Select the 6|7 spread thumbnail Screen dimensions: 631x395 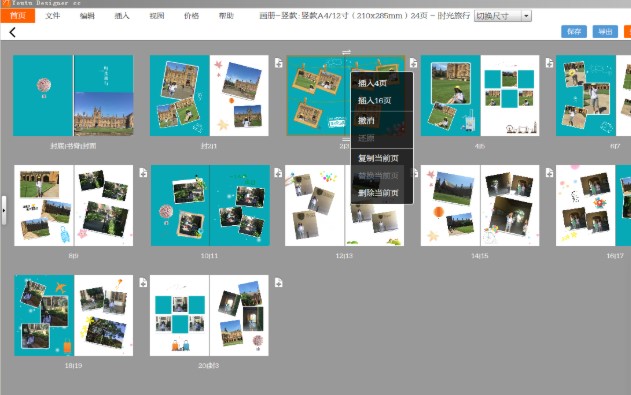[593, 95]
